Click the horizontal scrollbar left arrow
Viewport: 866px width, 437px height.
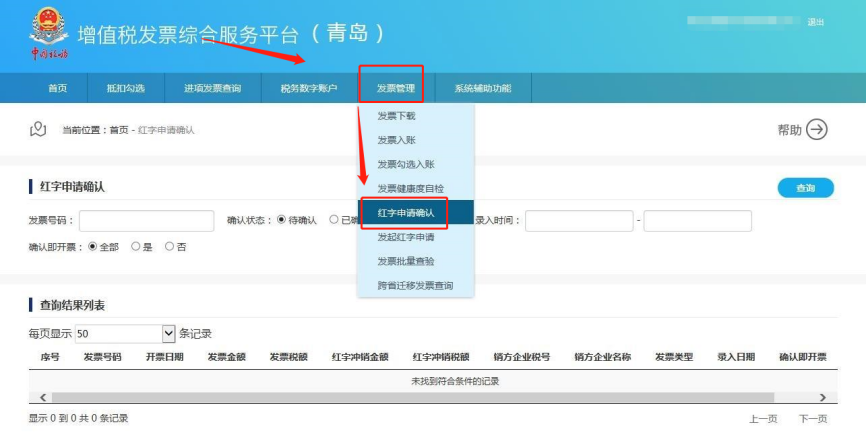42,398
